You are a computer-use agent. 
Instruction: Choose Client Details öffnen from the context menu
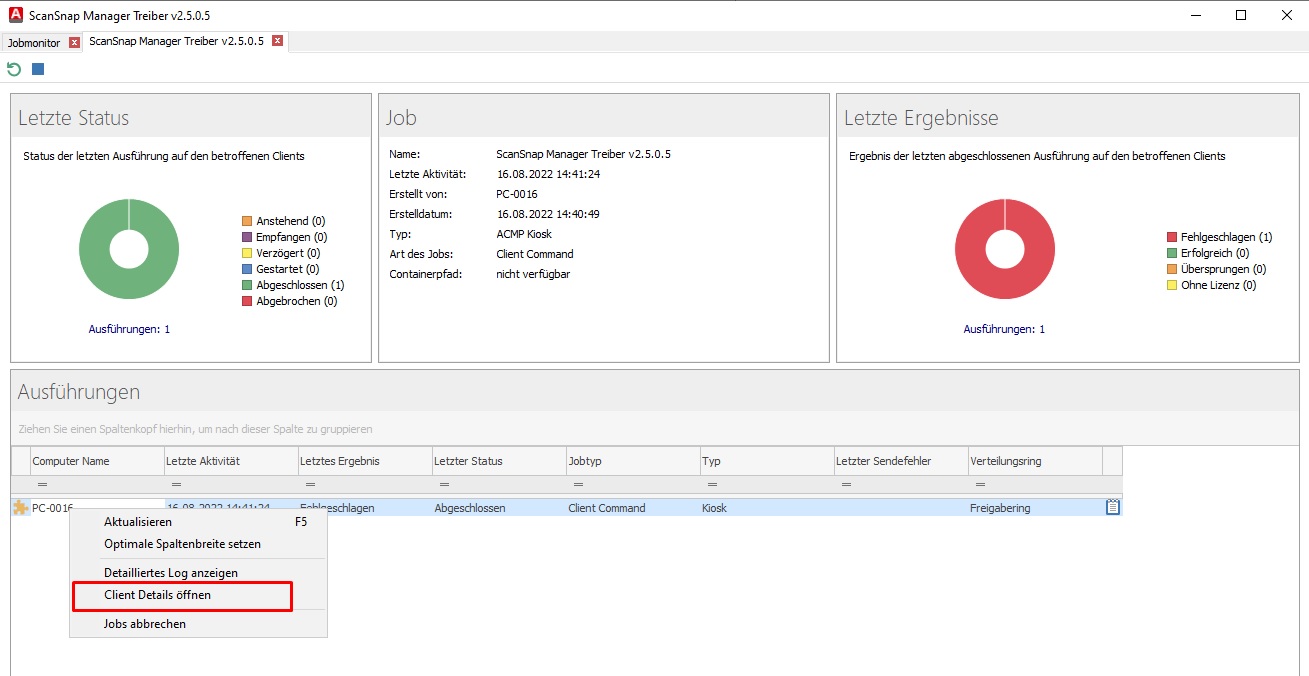click(157, 595)
